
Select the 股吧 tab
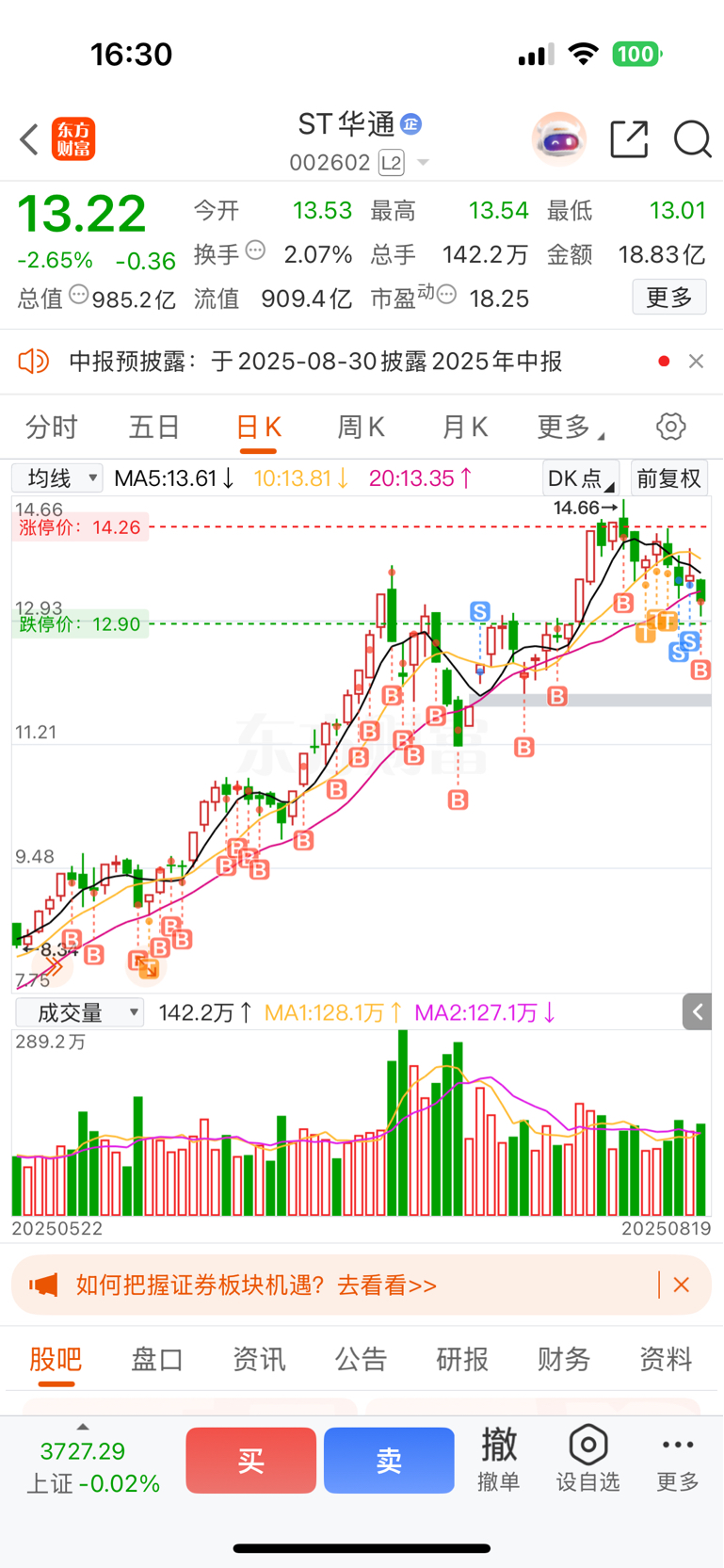click(56, 1359)
